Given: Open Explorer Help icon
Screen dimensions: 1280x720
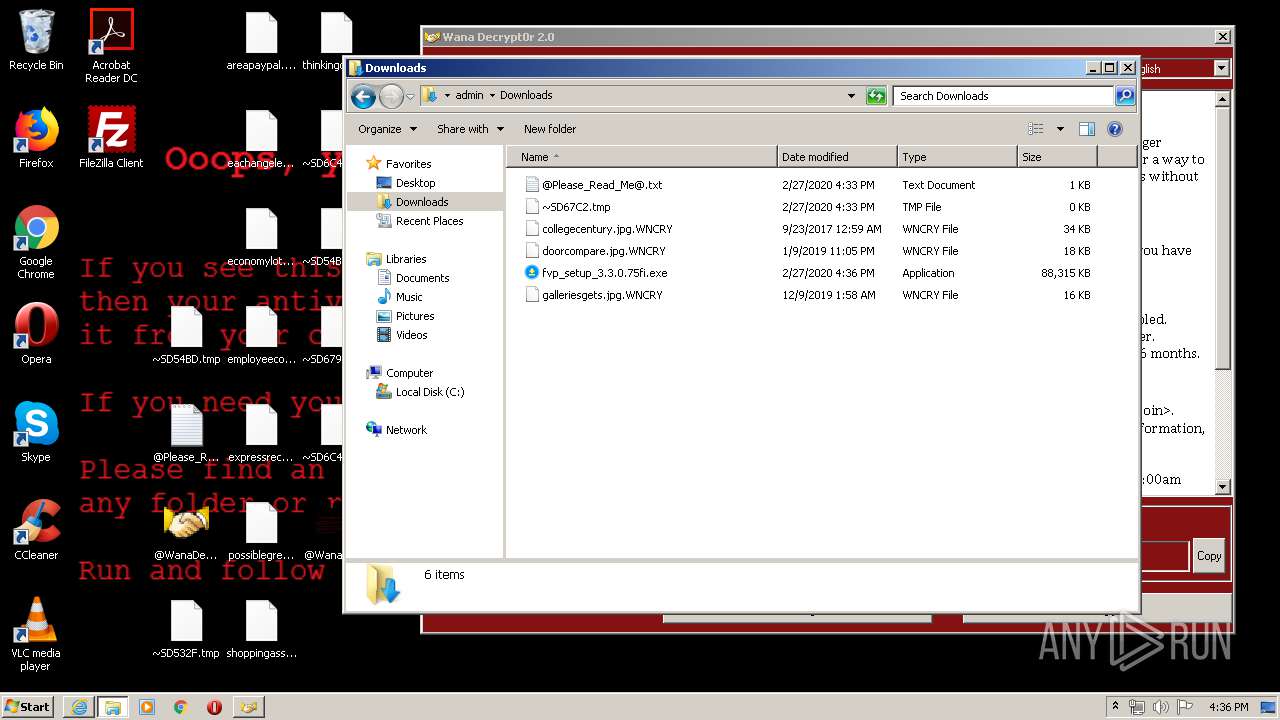Looking at the screenshot, I should 1115,129.
